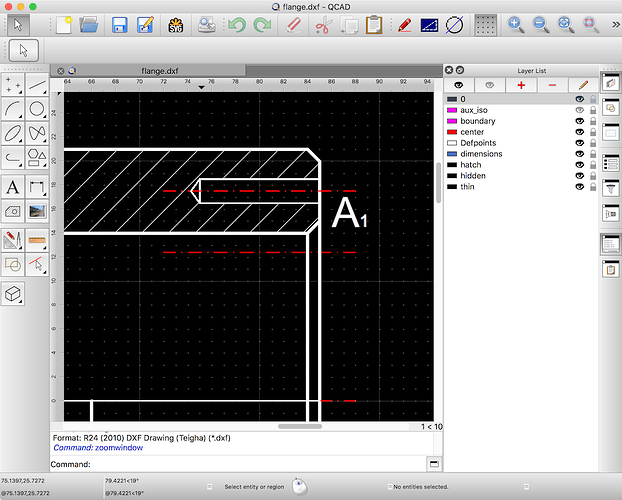
Task: Click the Command input field
Action: click(x=258, y=464)
